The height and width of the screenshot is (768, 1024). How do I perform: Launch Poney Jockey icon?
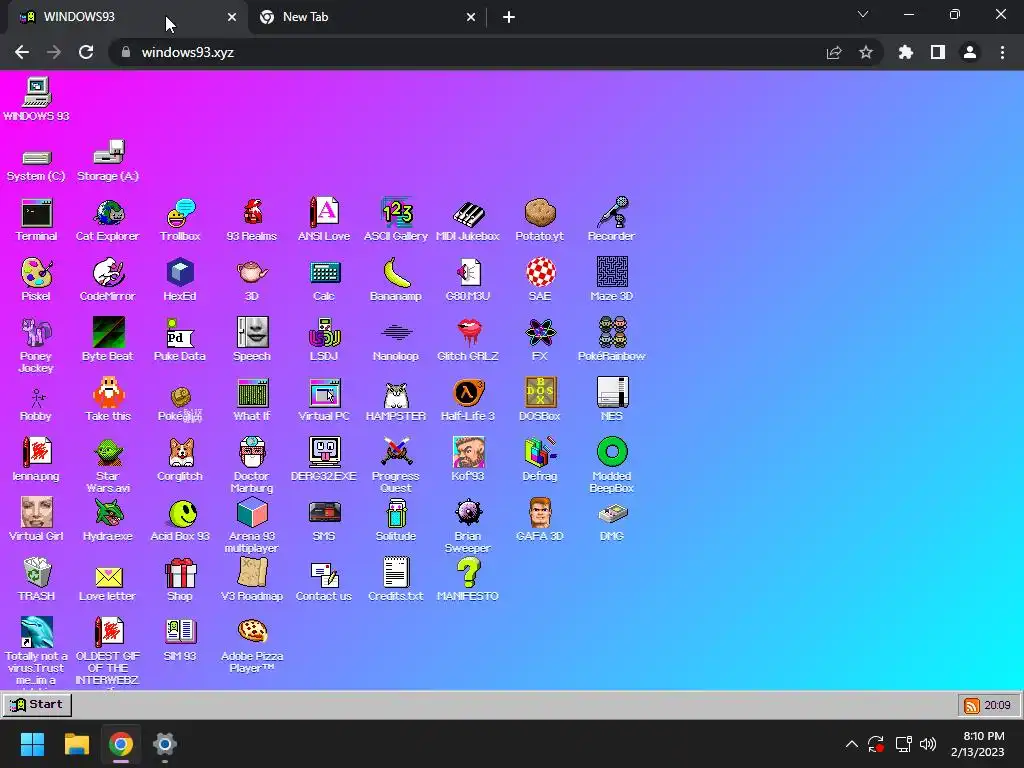coord(37,345)
